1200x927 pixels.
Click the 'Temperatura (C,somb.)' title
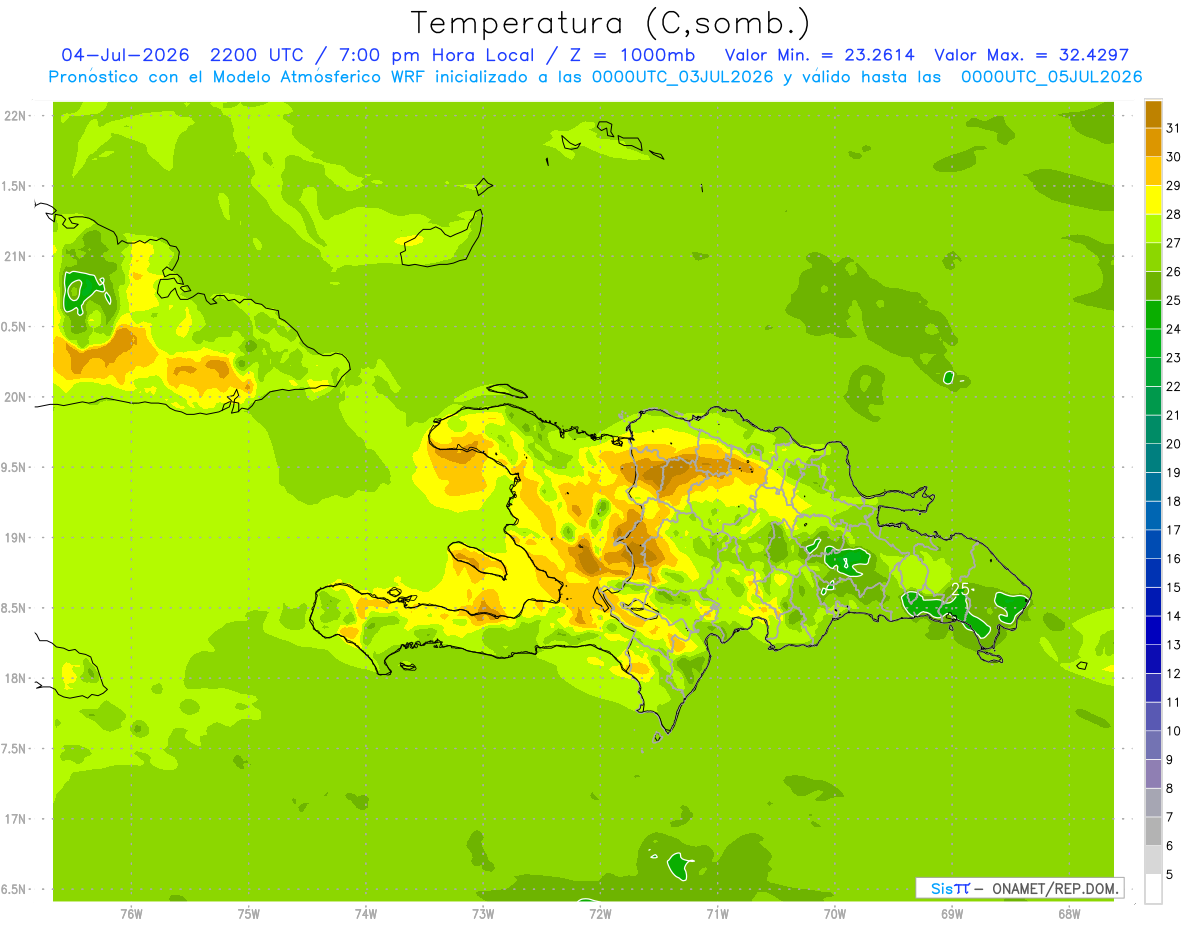(610, 22)
